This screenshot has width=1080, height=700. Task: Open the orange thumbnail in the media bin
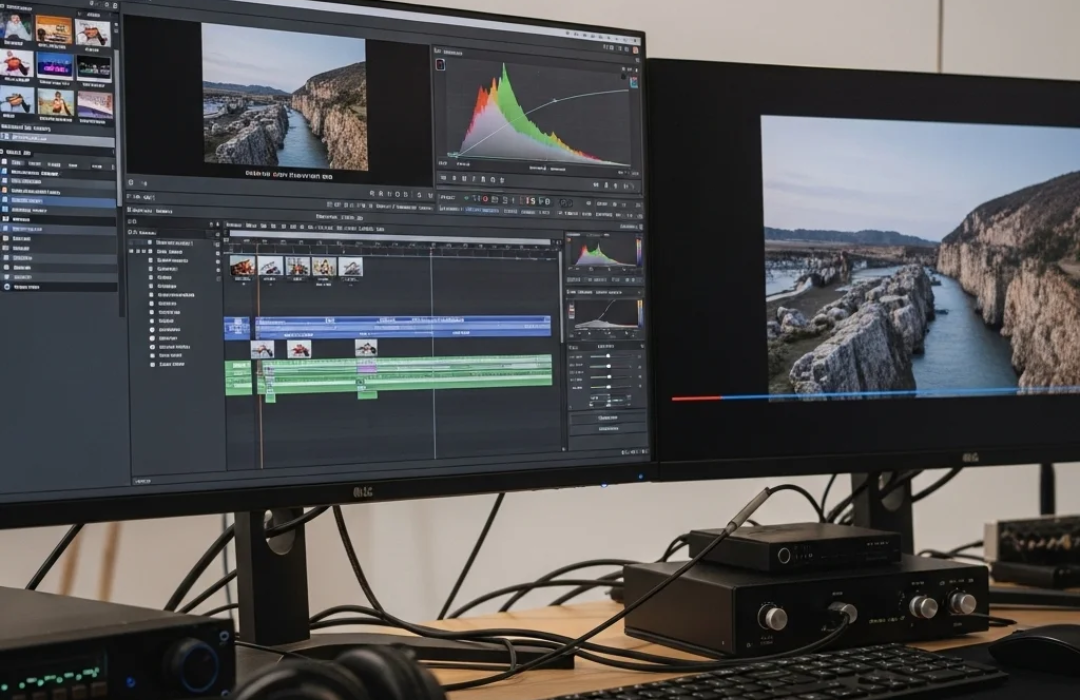pyautogui.click(x=54, y=30)
